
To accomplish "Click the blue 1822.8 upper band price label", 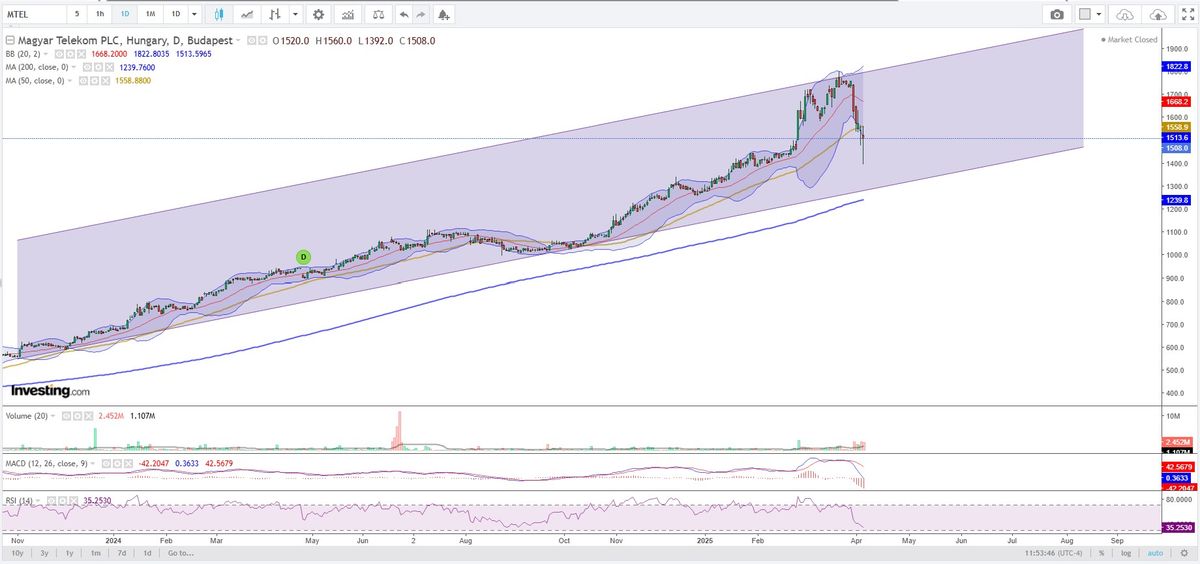I will point(1175,66).
